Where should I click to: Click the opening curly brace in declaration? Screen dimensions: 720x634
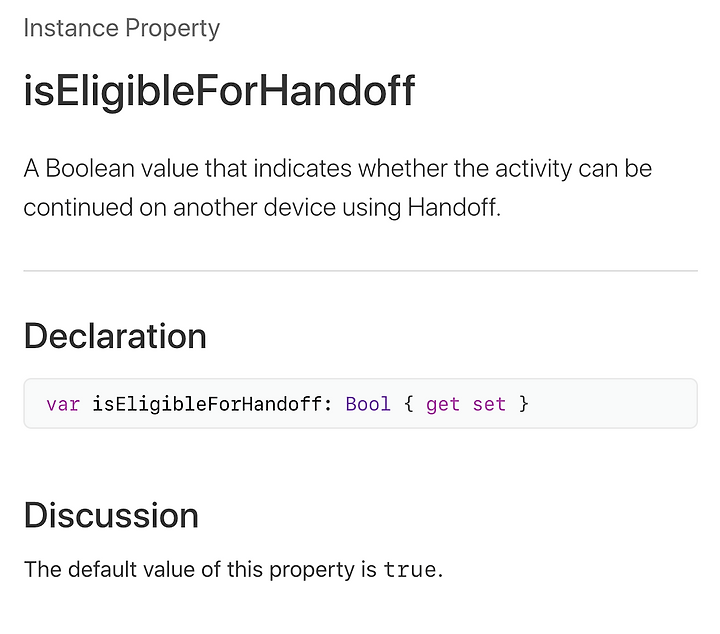[408, 404]
